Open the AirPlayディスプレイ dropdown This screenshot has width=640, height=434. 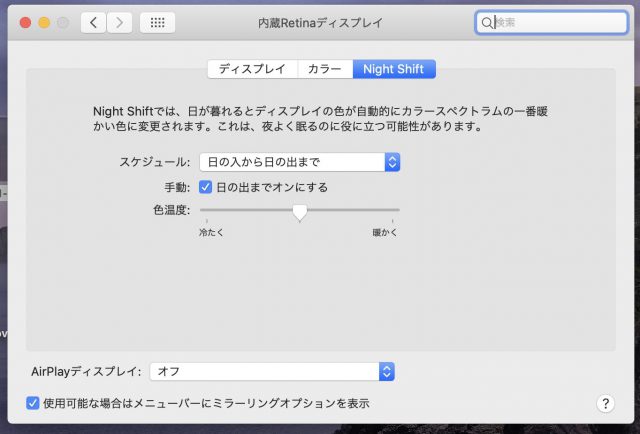point(272,372)
